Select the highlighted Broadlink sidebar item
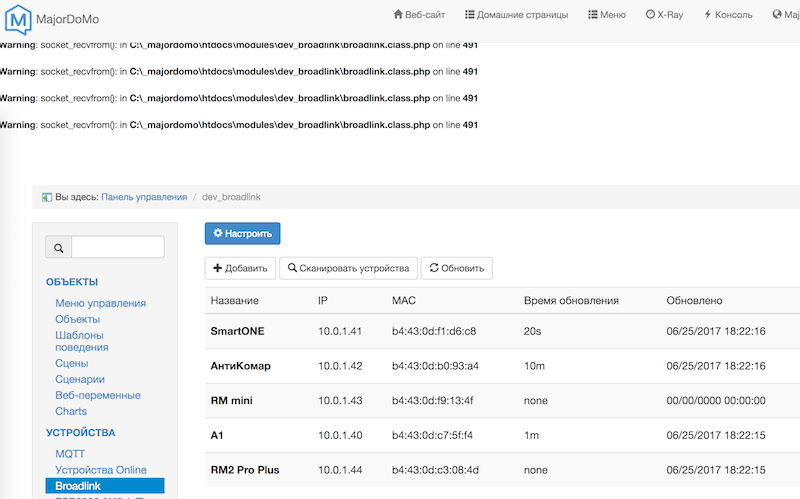The height and width of the screenshot is (499, 800). click(x=105, y=486)
